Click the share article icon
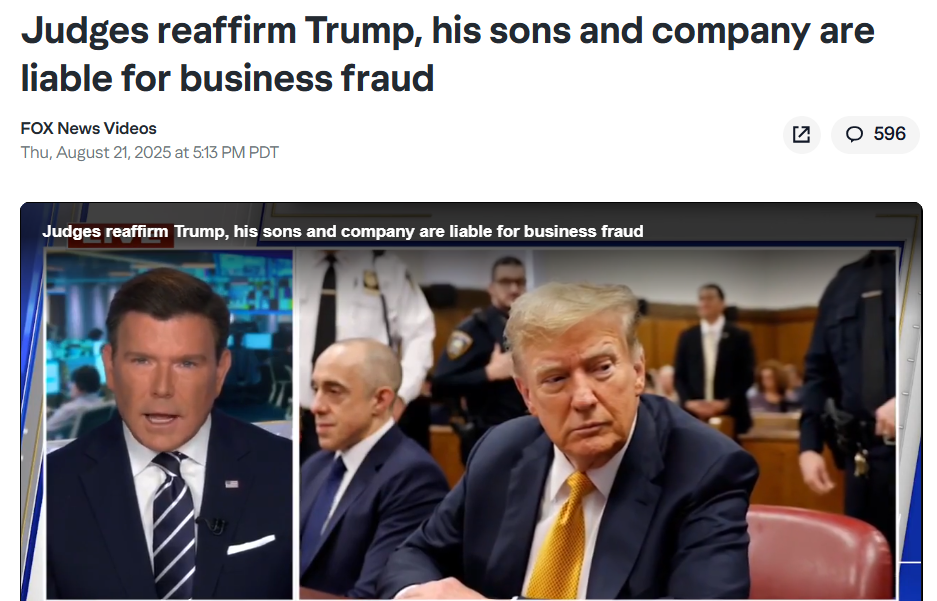The width and height of the screenshot is (937, 601). pos(801,134)
